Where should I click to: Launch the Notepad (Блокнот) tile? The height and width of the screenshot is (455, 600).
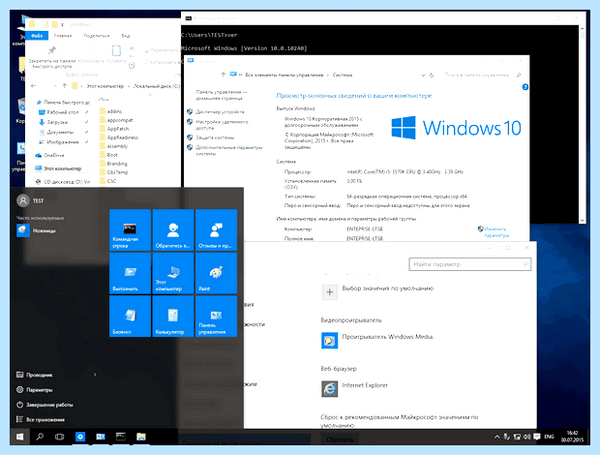(130, 316)
